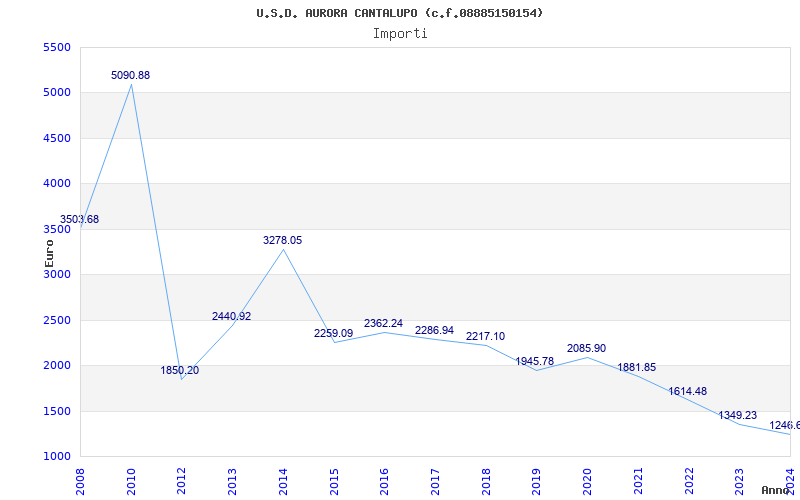The image size is (800, 500).
Task: Select the 5000 y-axis tick label
Action: [57, 93]
